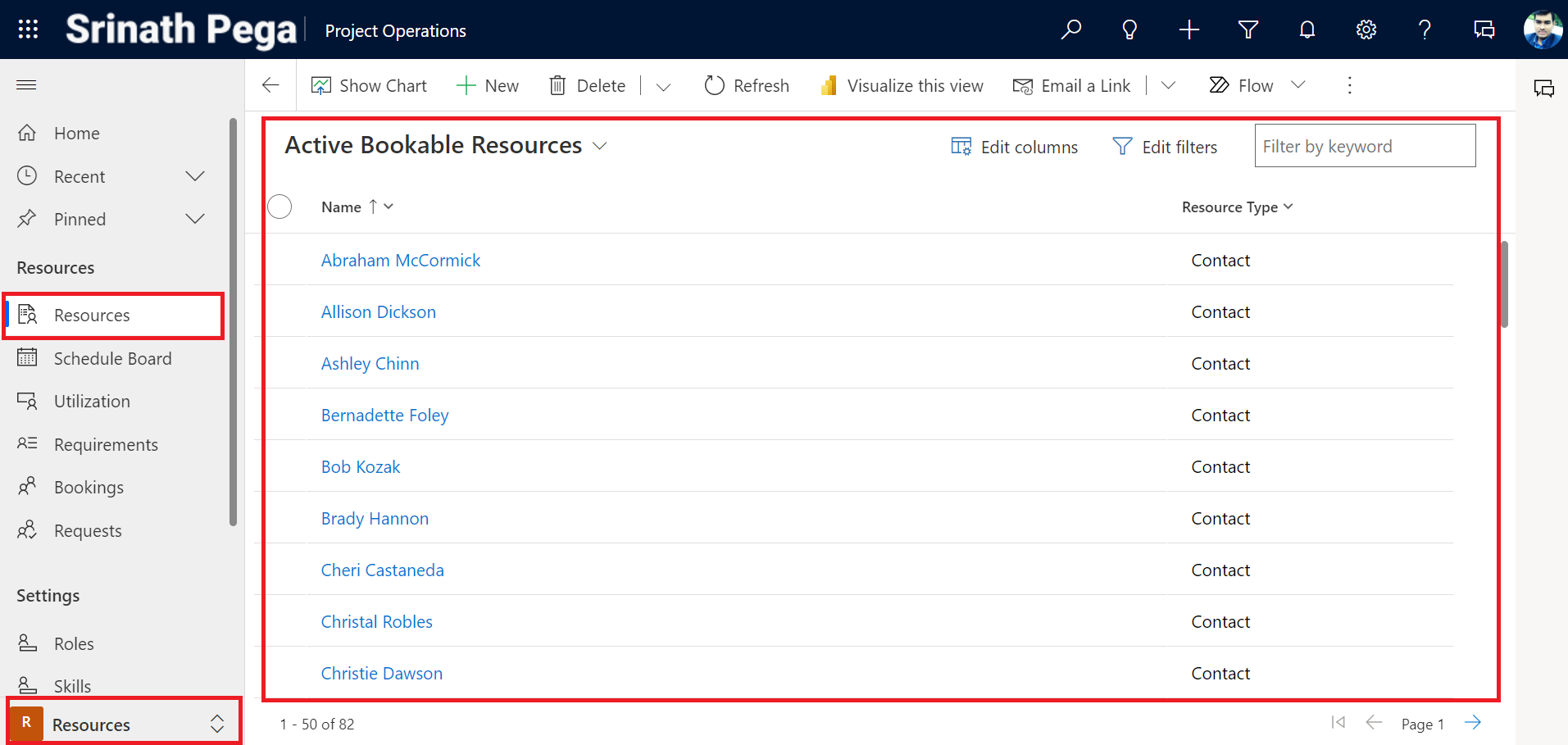Toggle the select-all rows circle
Screen dimensions: 1568x745
[x=280, y=207]
